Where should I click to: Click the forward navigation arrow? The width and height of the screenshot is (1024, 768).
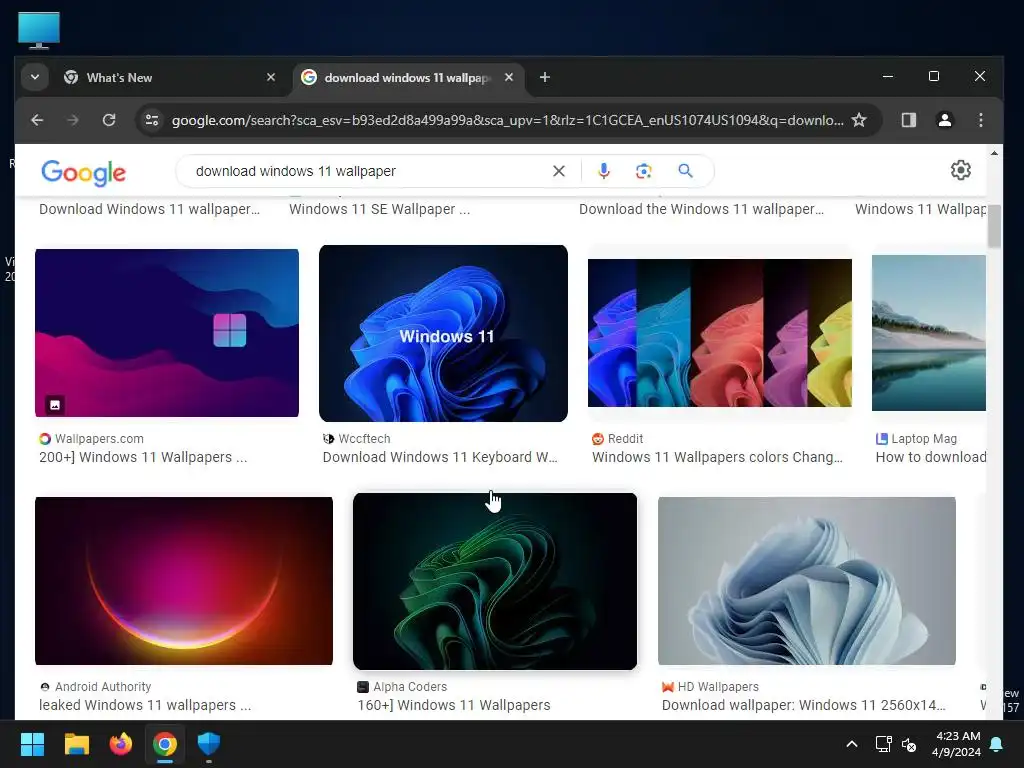coord(72,120)
